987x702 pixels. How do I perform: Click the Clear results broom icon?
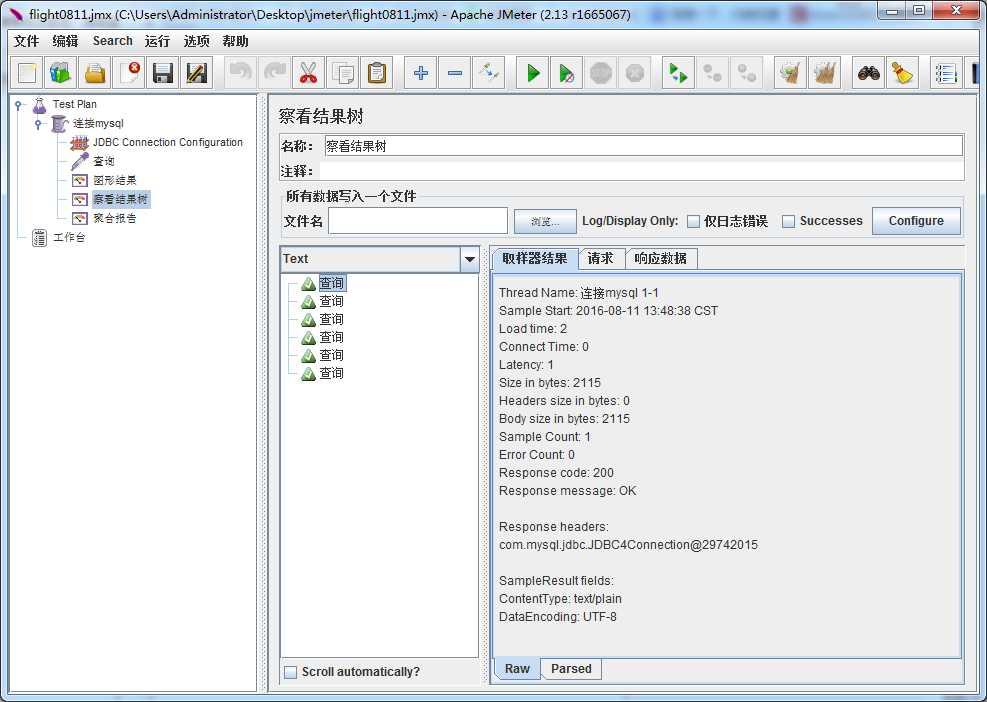pyautogui.click(x=790, y=73)
